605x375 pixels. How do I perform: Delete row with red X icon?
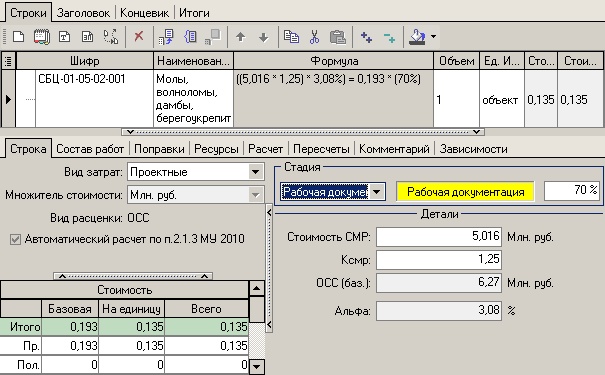[139, 37]
